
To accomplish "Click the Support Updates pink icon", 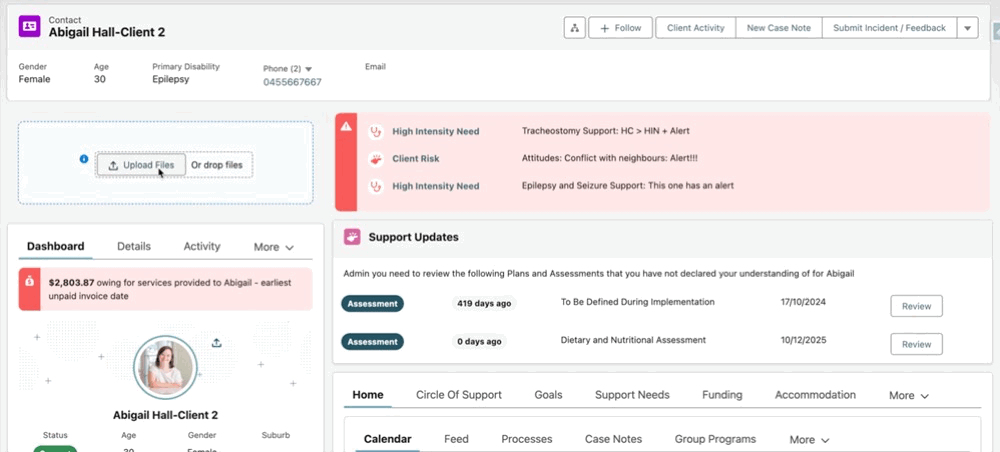I will (352, 237).
